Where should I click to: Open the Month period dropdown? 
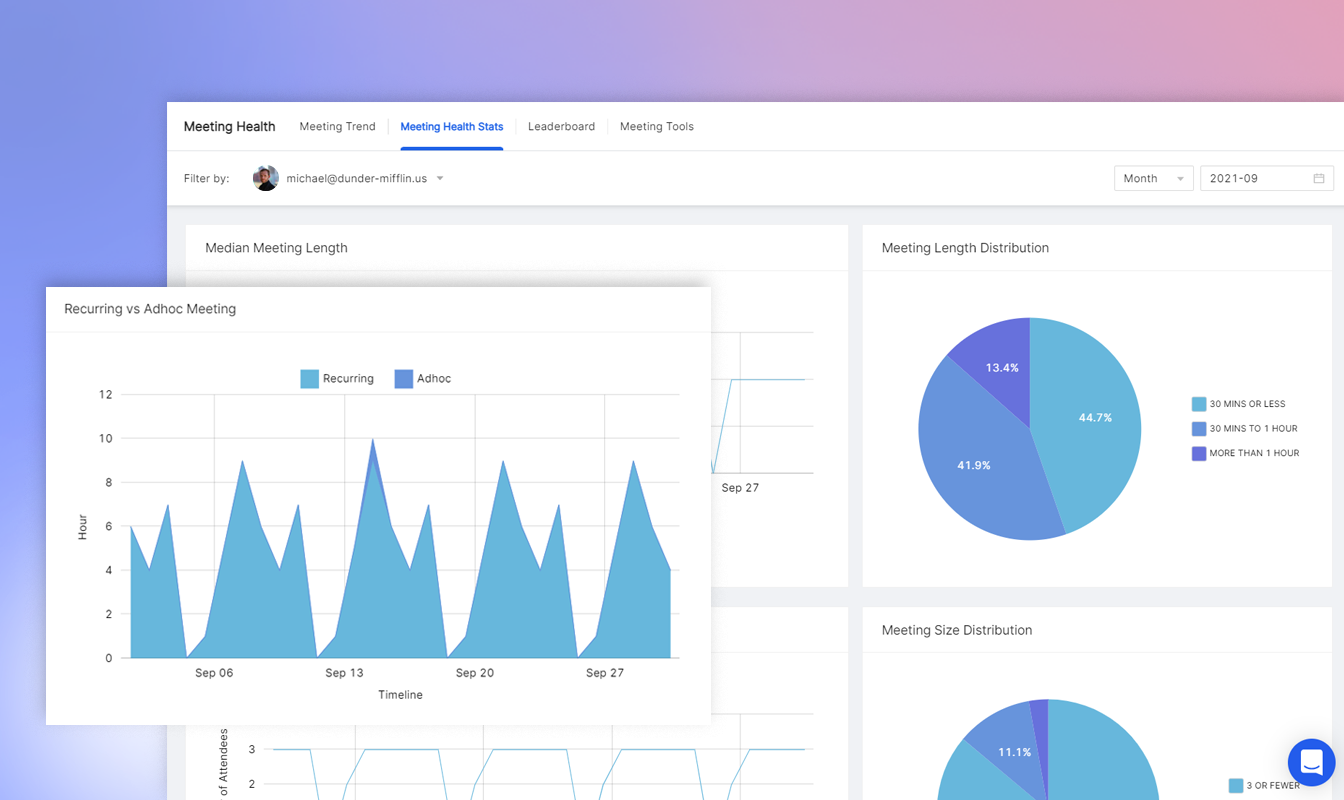(1153, 178)
